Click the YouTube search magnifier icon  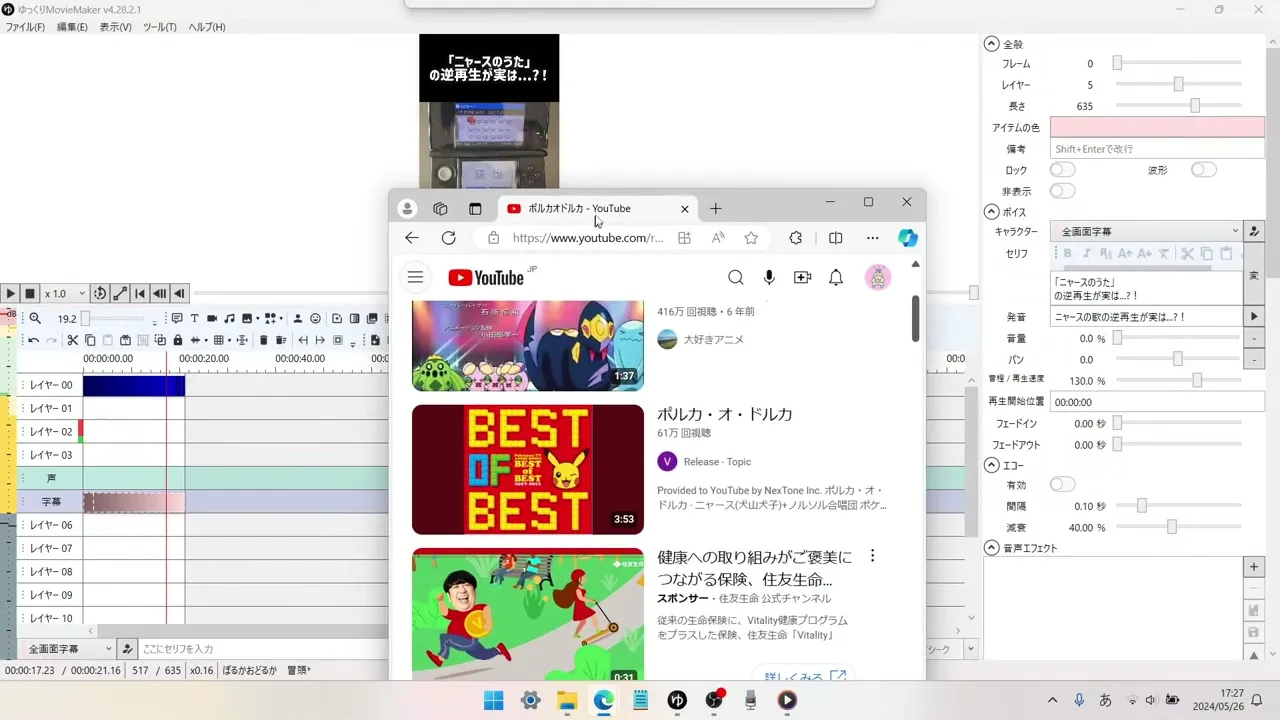[x=736, y=278]
